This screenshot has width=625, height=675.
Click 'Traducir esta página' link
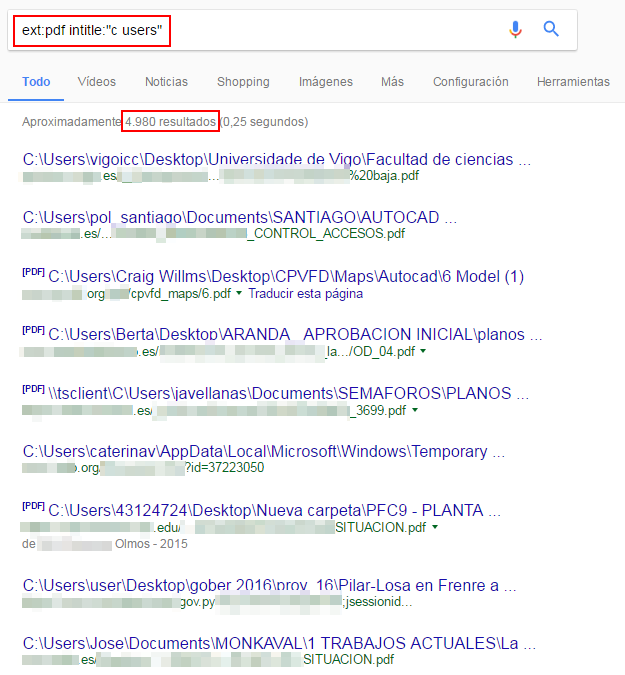pyautogui.click(x=305, y=294)
